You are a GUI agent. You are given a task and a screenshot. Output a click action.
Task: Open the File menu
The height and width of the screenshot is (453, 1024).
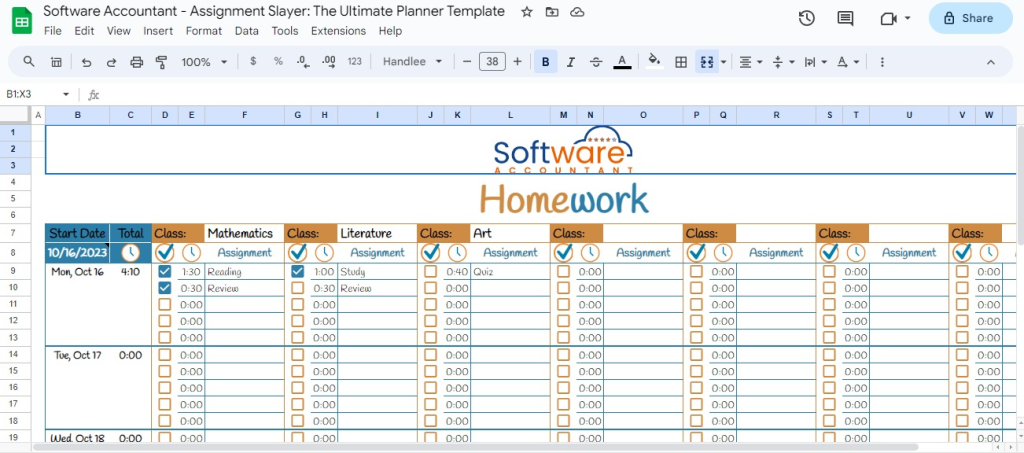point(52,31)
